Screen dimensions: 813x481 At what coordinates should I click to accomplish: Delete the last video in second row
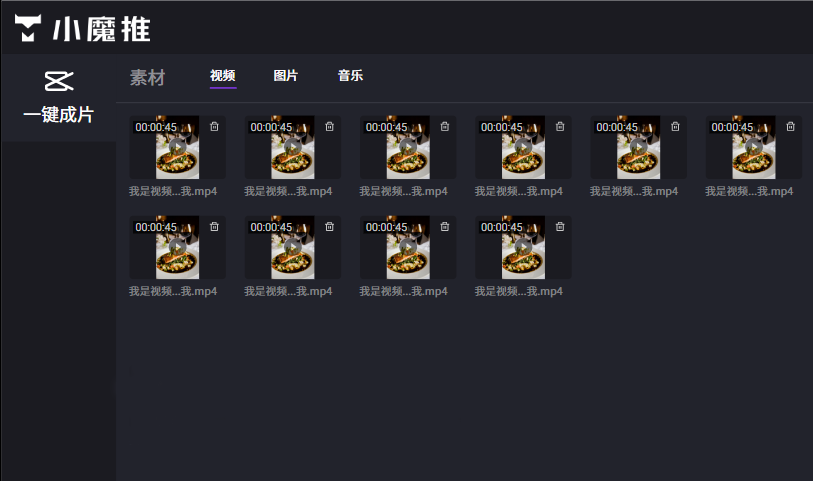(560, 227)
